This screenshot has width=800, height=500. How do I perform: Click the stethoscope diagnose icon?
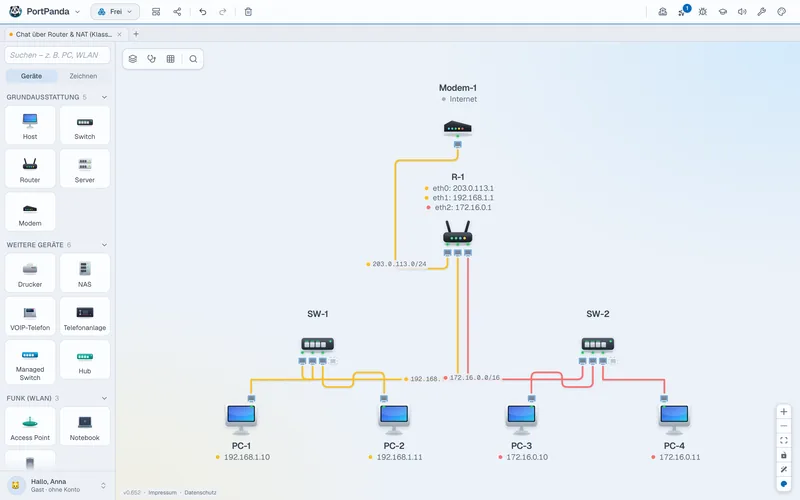pos(152,59)
